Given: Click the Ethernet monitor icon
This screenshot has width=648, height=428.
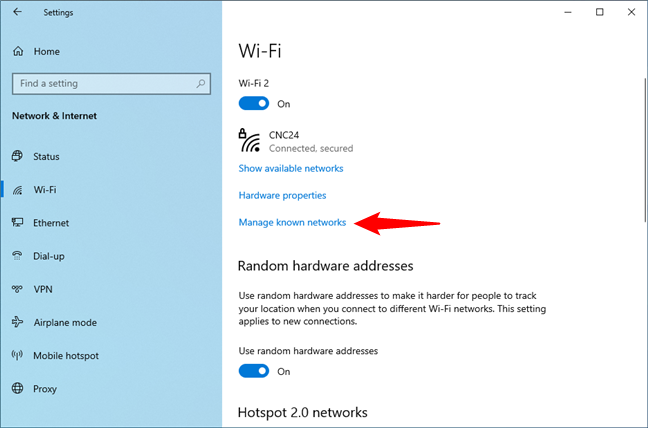Looking at the screenshot, I should pos(18,223).
